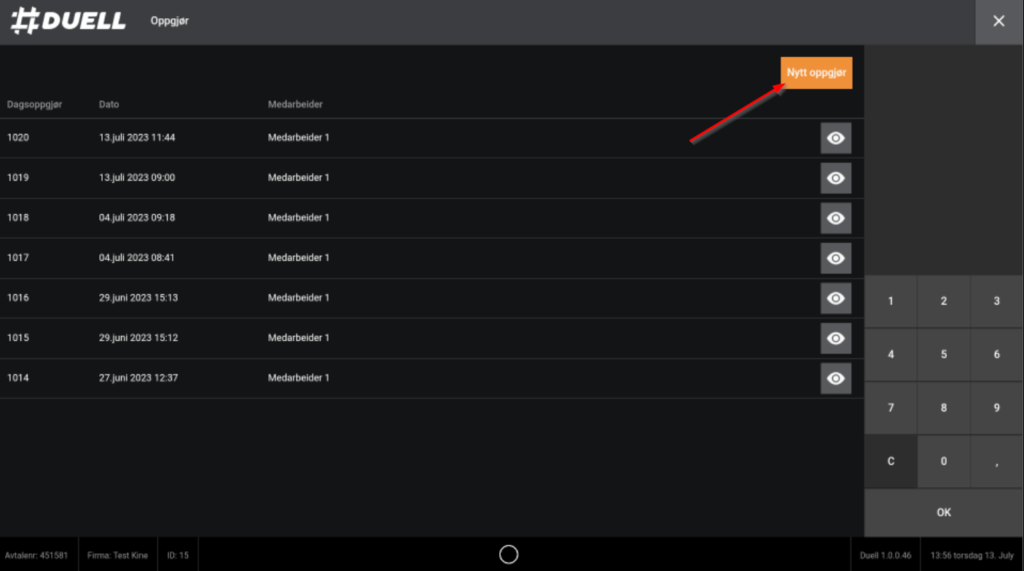Click date 27.juni 2023 12:37
This screenshot has width=1024, height=571.
pyautogui.click(x=138, y=378)
